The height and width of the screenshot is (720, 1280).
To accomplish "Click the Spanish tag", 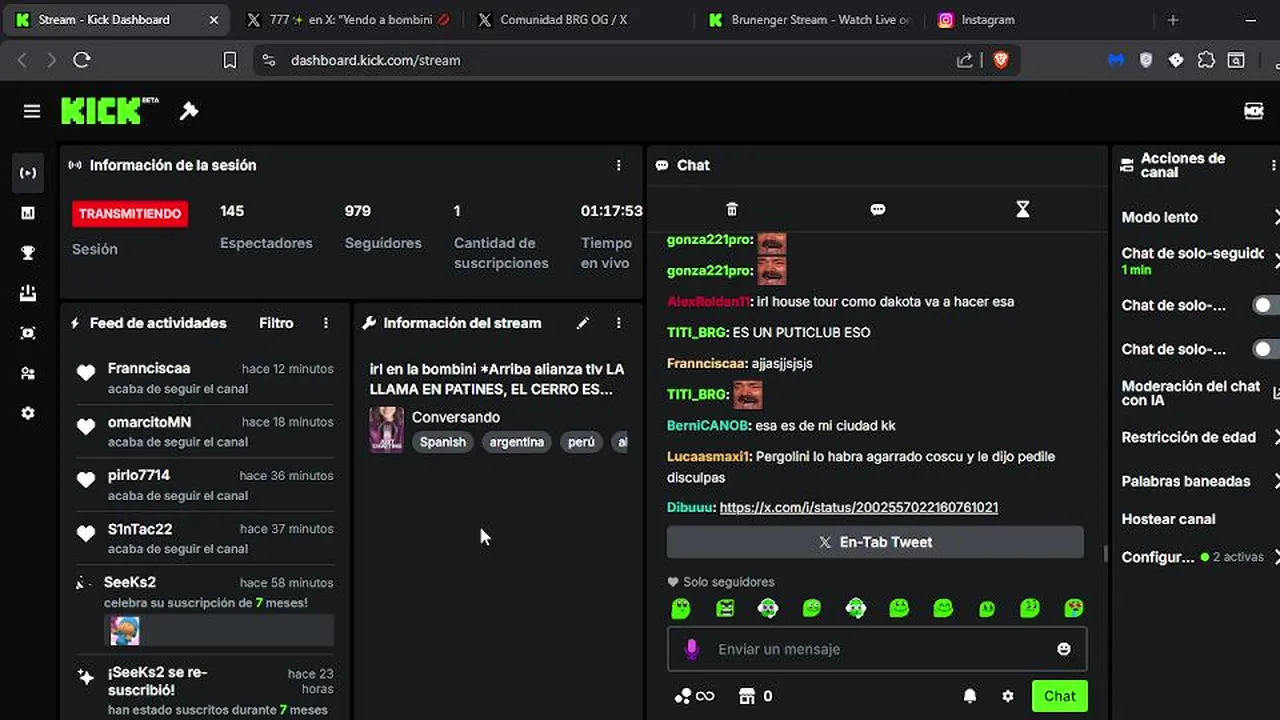I will coord(443,442).
